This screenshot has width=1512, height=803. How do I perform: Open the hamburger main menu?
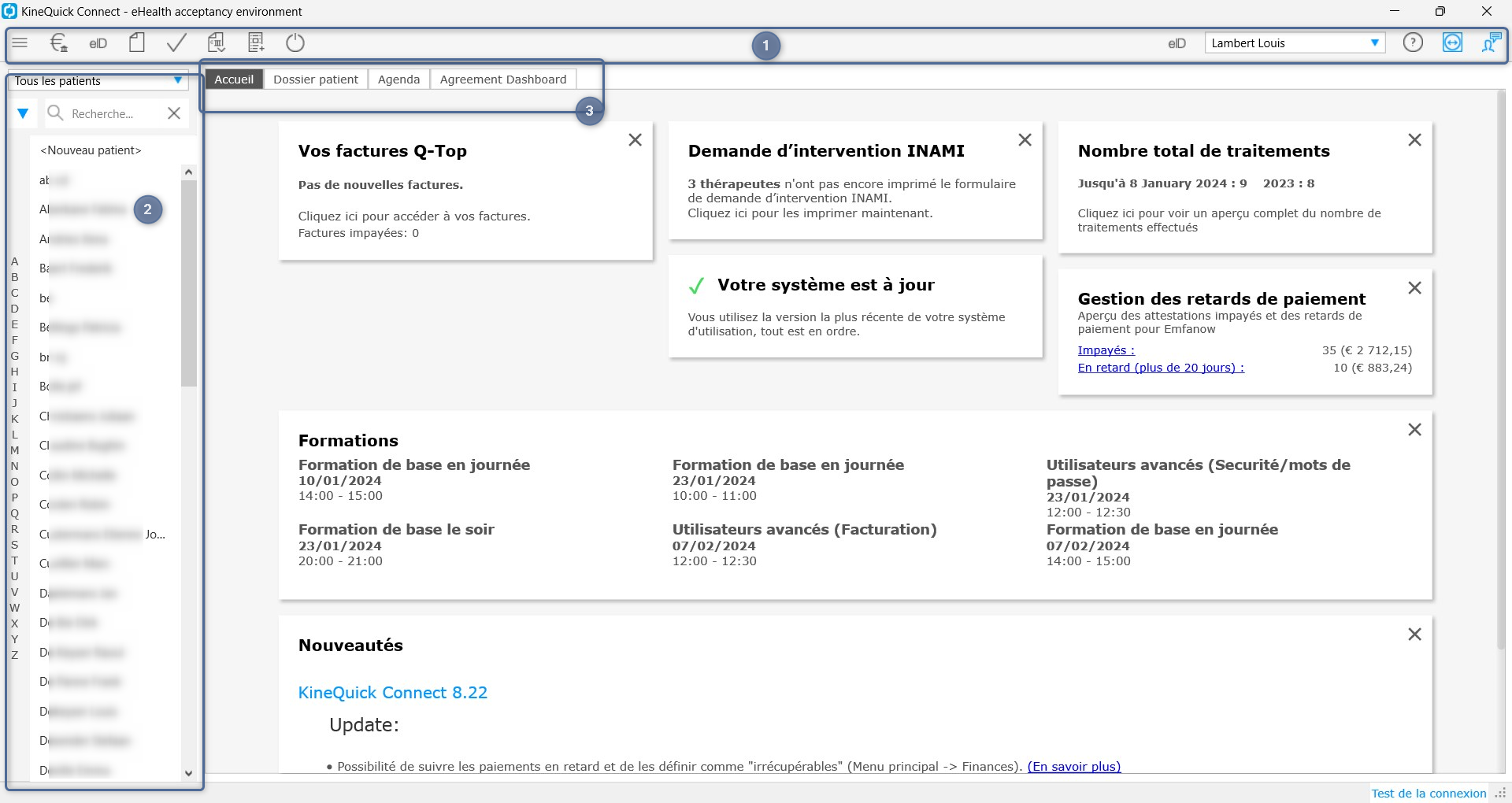20,43
